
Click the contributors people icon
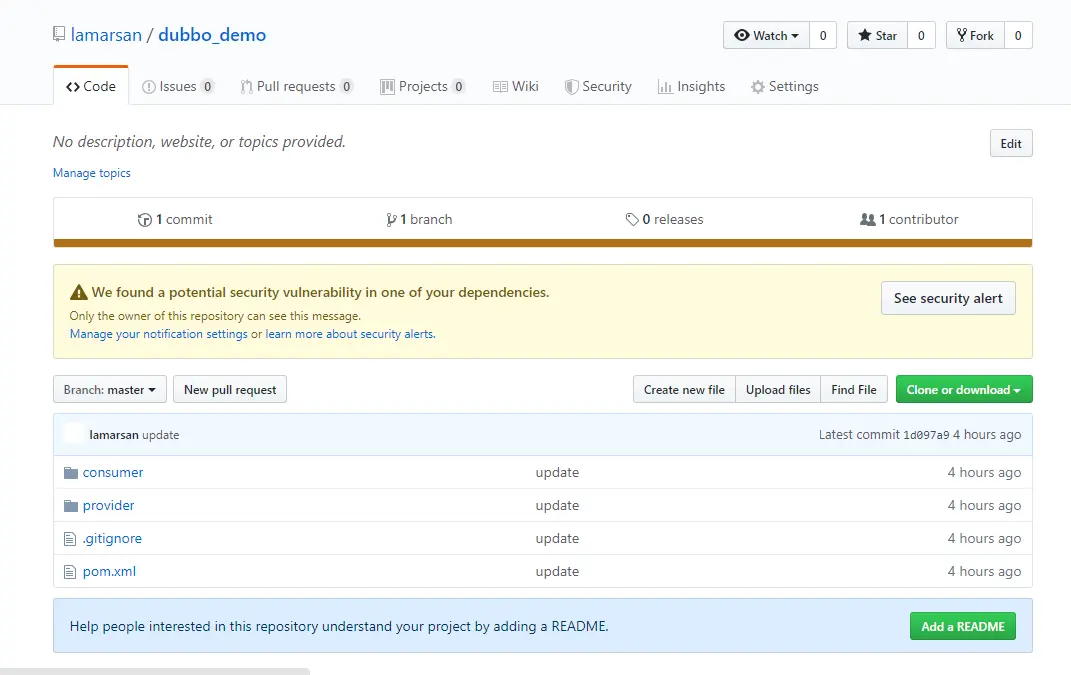tap(867, 219)
